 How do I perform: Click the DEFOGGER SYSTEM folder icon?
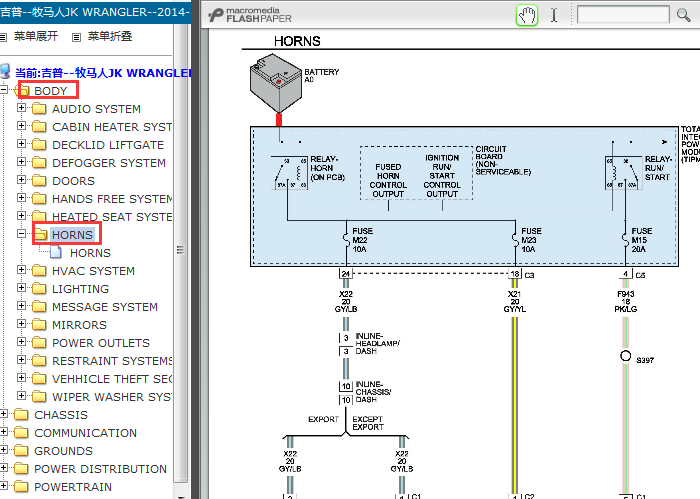point(39,162)
